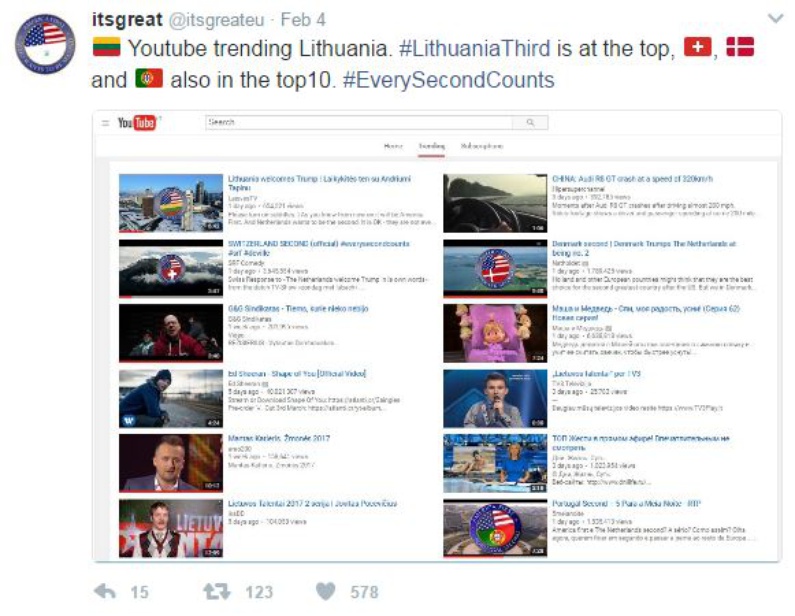Open the itsgreat profile avatar
795x616 pixels.
click(x=45, y=44)
